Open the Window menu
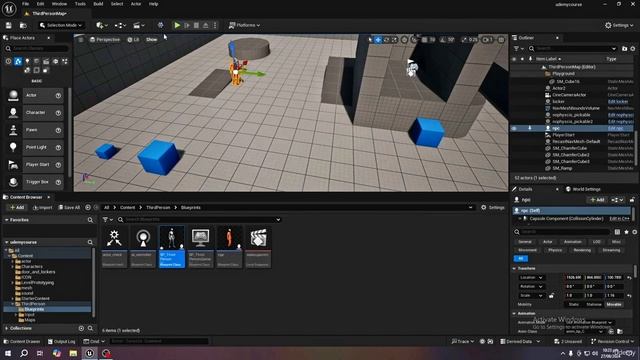This screenshot has height=360, width=640. point(59,4)
